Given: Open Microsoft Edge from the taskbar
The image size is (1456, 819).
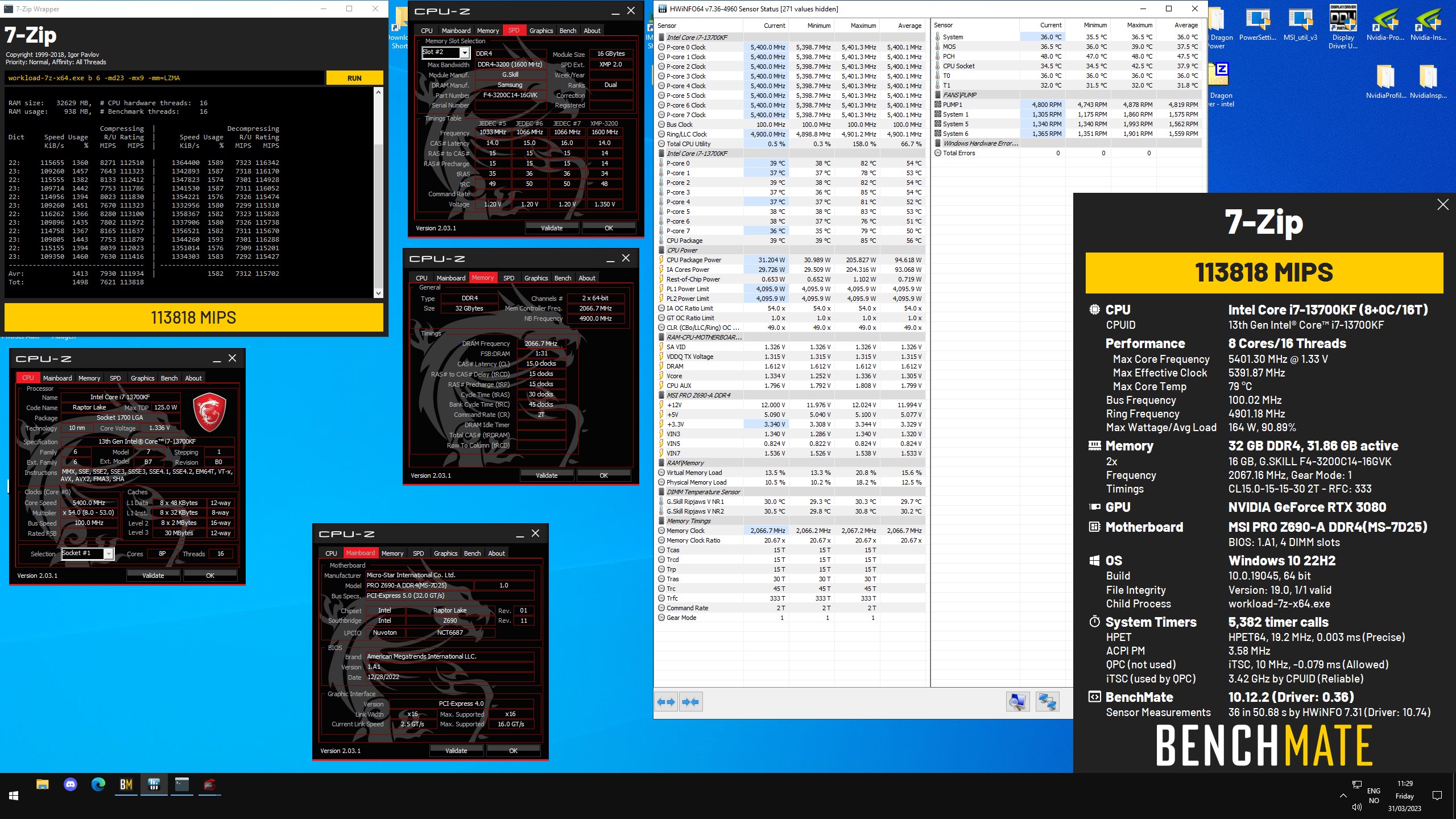Looking at the screenshot, I should [98, 785].
